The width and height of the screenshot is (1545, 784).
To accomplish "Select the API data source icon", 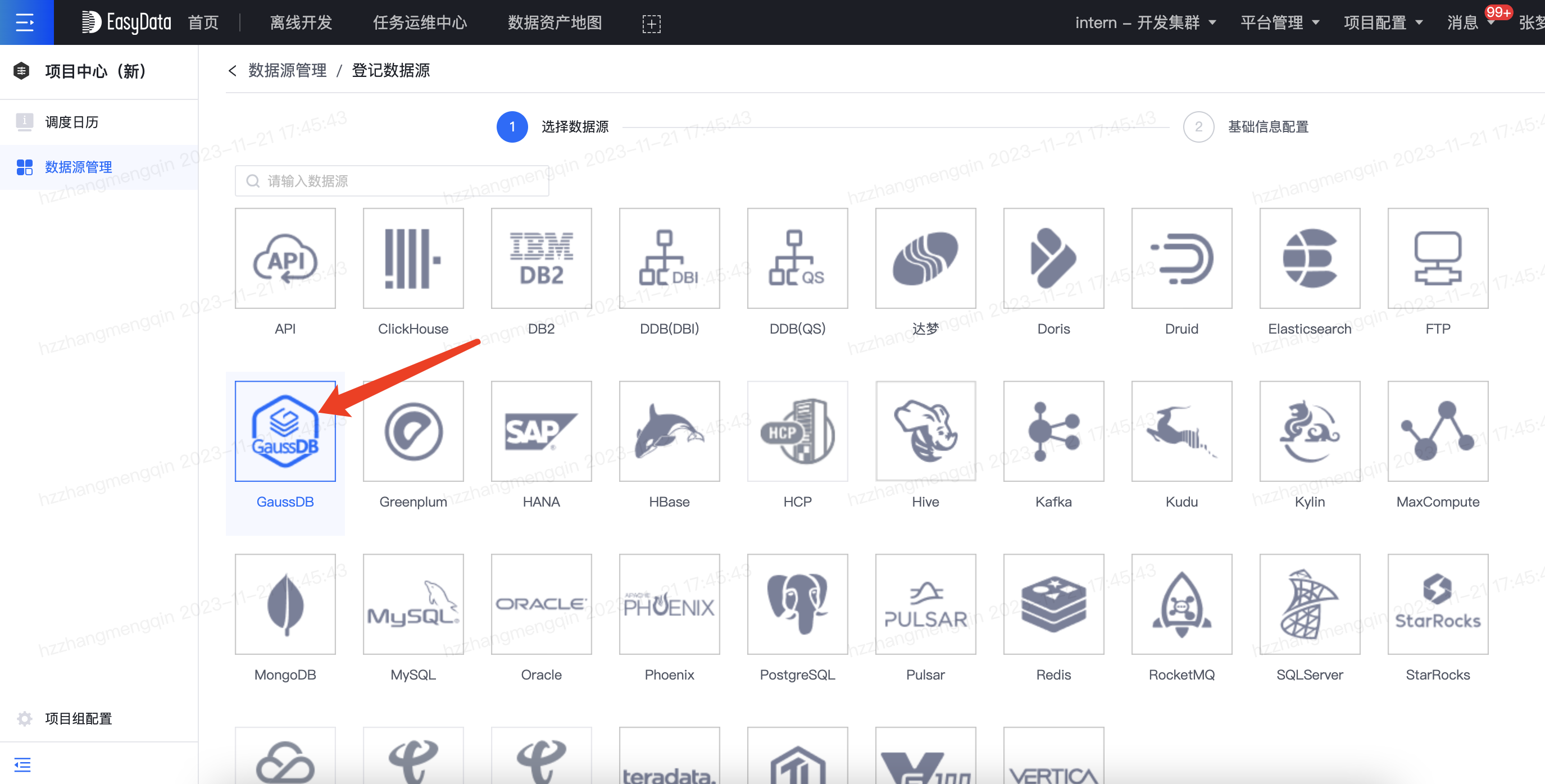I will coord(285,258).
